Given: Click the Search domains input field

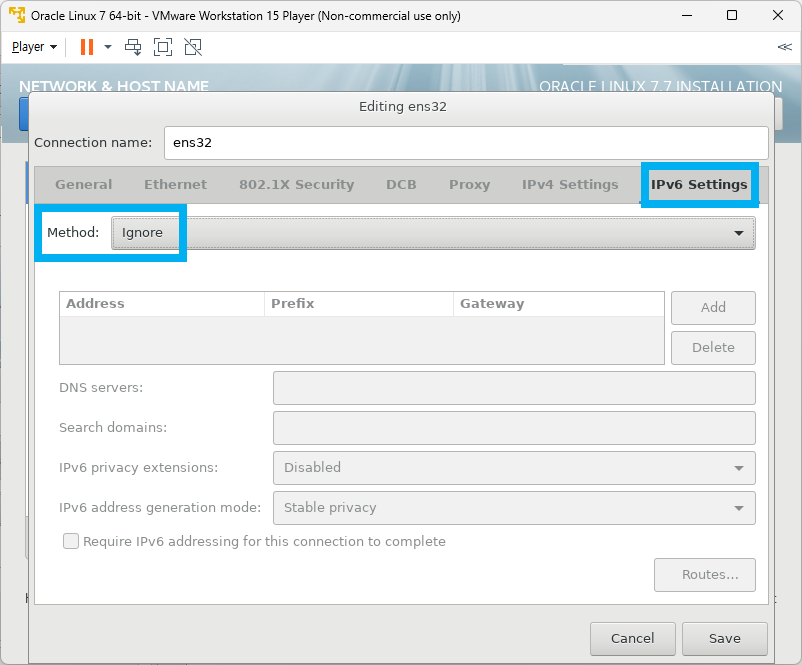Looking at the screenshot, I should click(x=514, y=428).
